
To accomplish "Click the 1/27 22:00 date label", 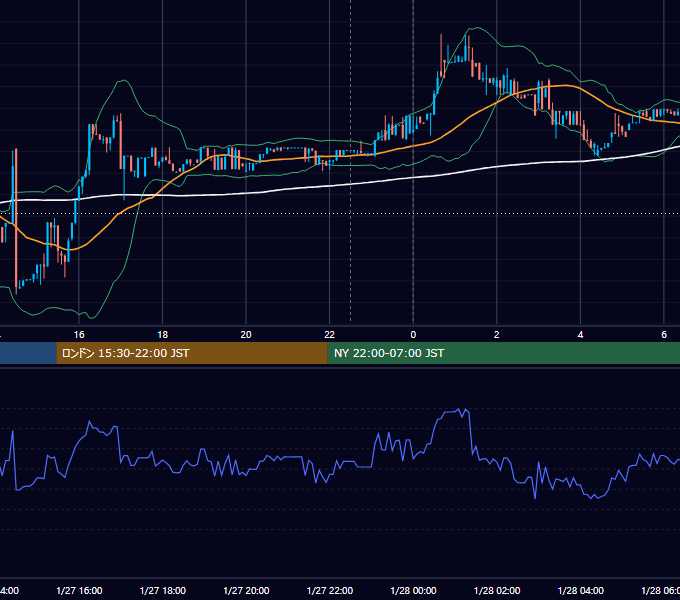I will [x=330, y=590].
